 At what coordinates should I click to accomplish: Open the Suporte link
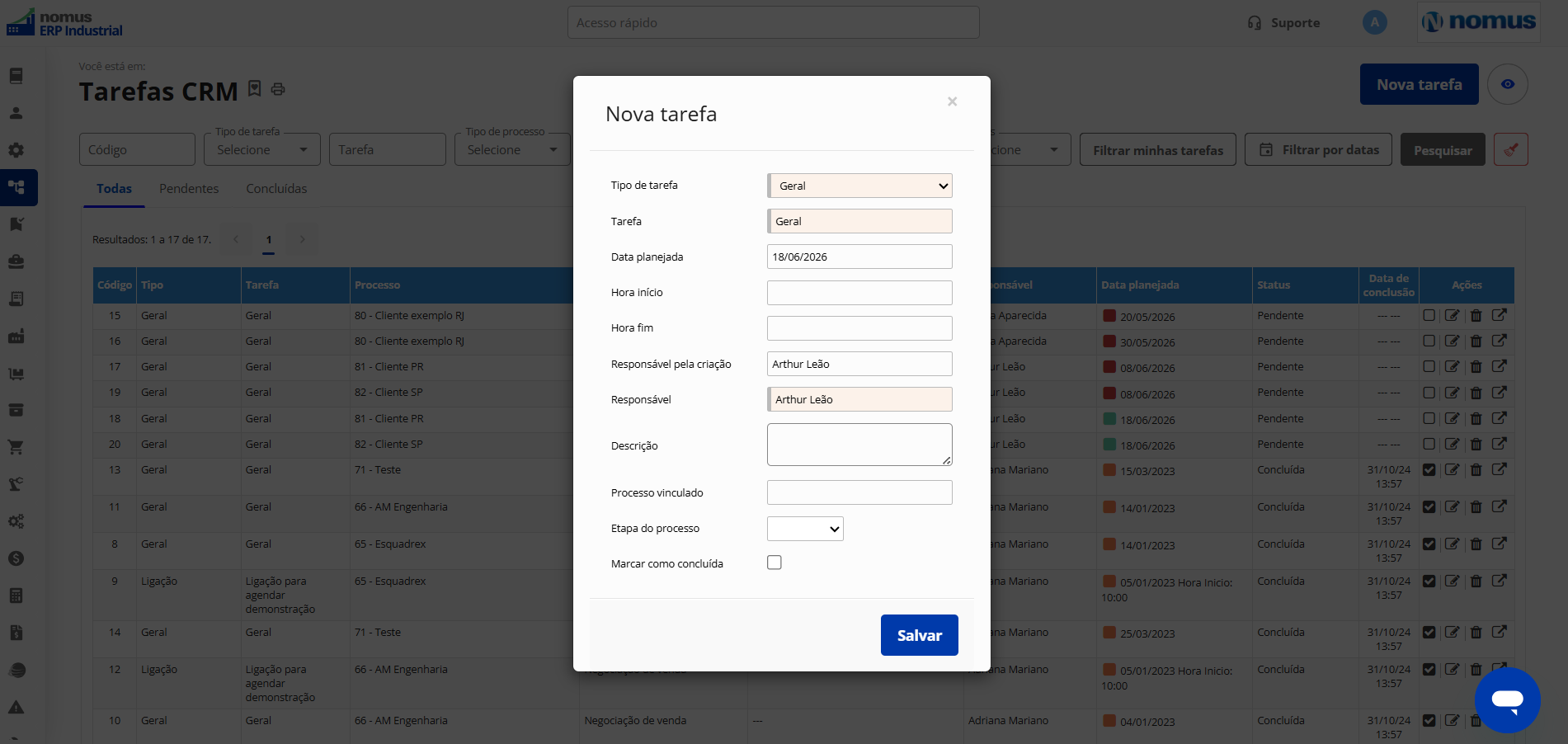point(1284,23)
